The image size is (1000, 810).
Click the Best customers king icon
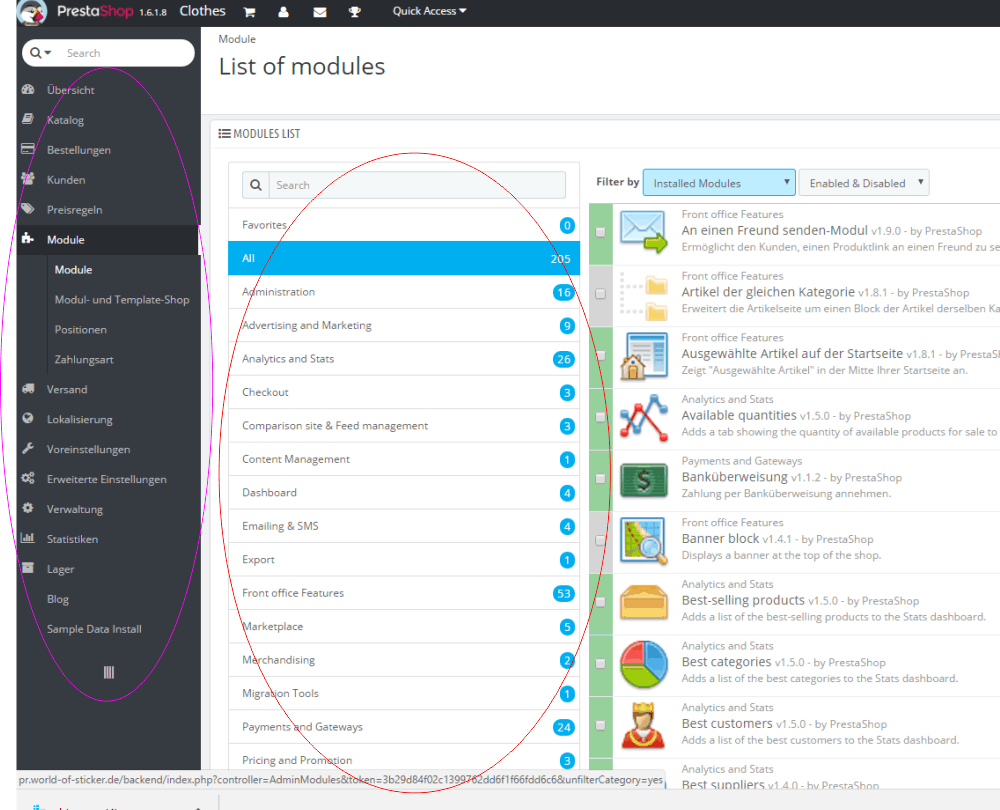[643, 725]
